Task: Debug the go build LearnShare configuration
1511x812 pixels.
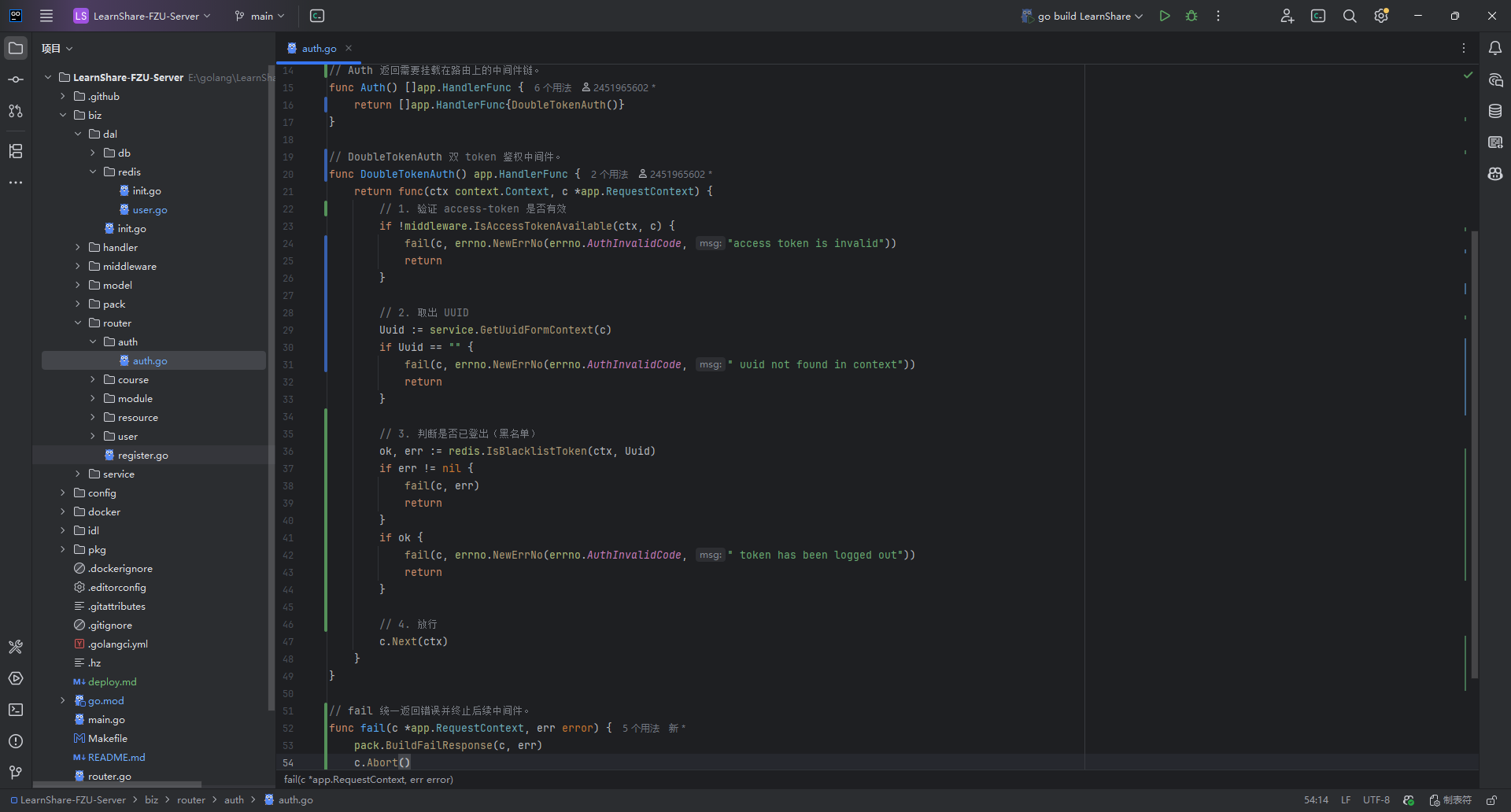Action: [x=1191, y=16]
